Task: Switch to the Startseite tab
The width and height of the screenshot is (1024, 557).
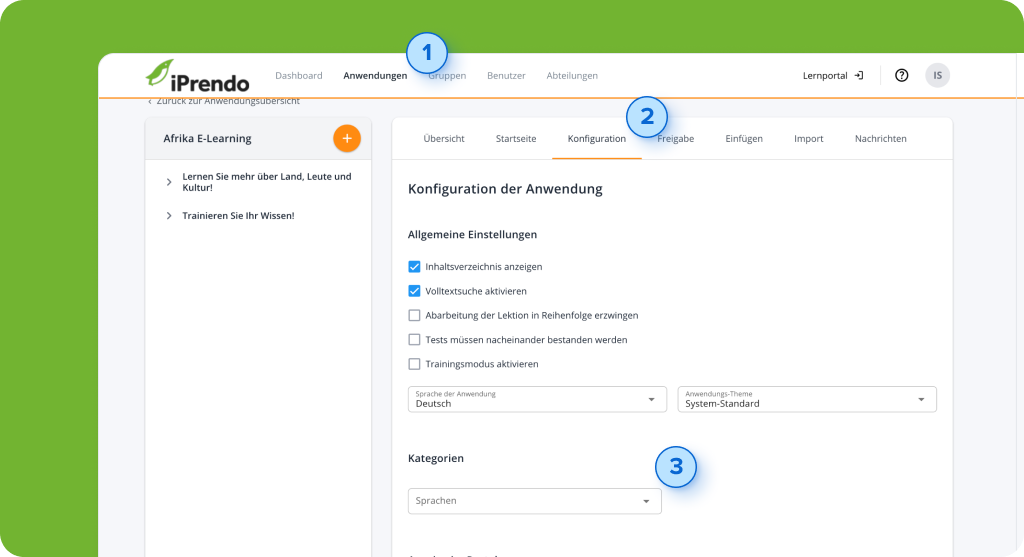Action: point(515,139)
